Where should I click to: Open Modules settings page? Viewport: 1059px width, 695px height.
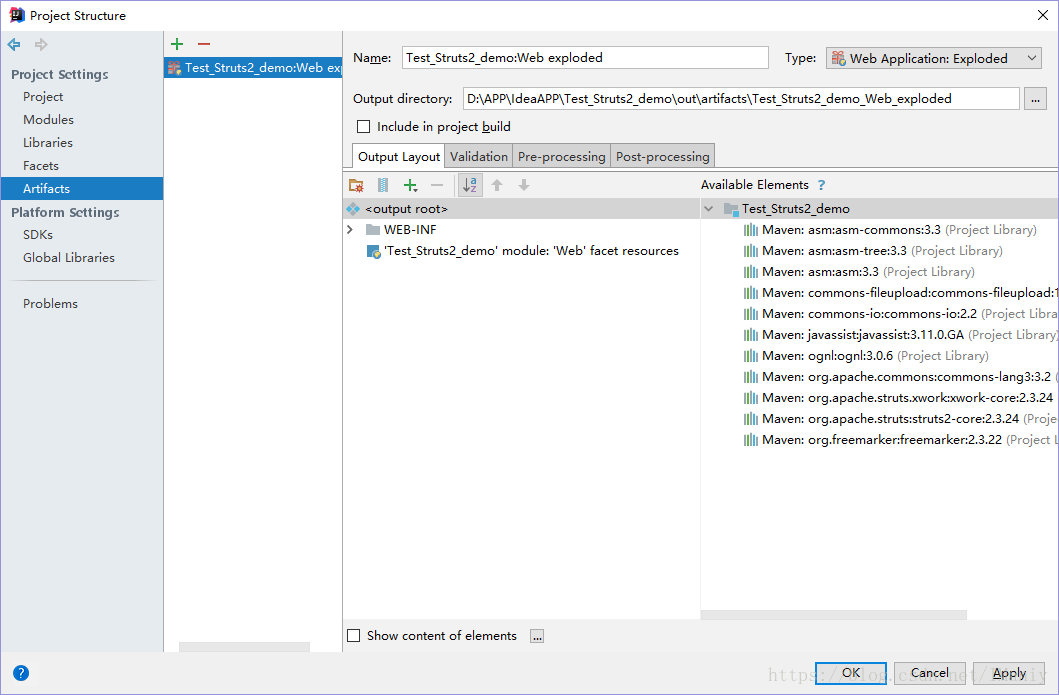49,120
